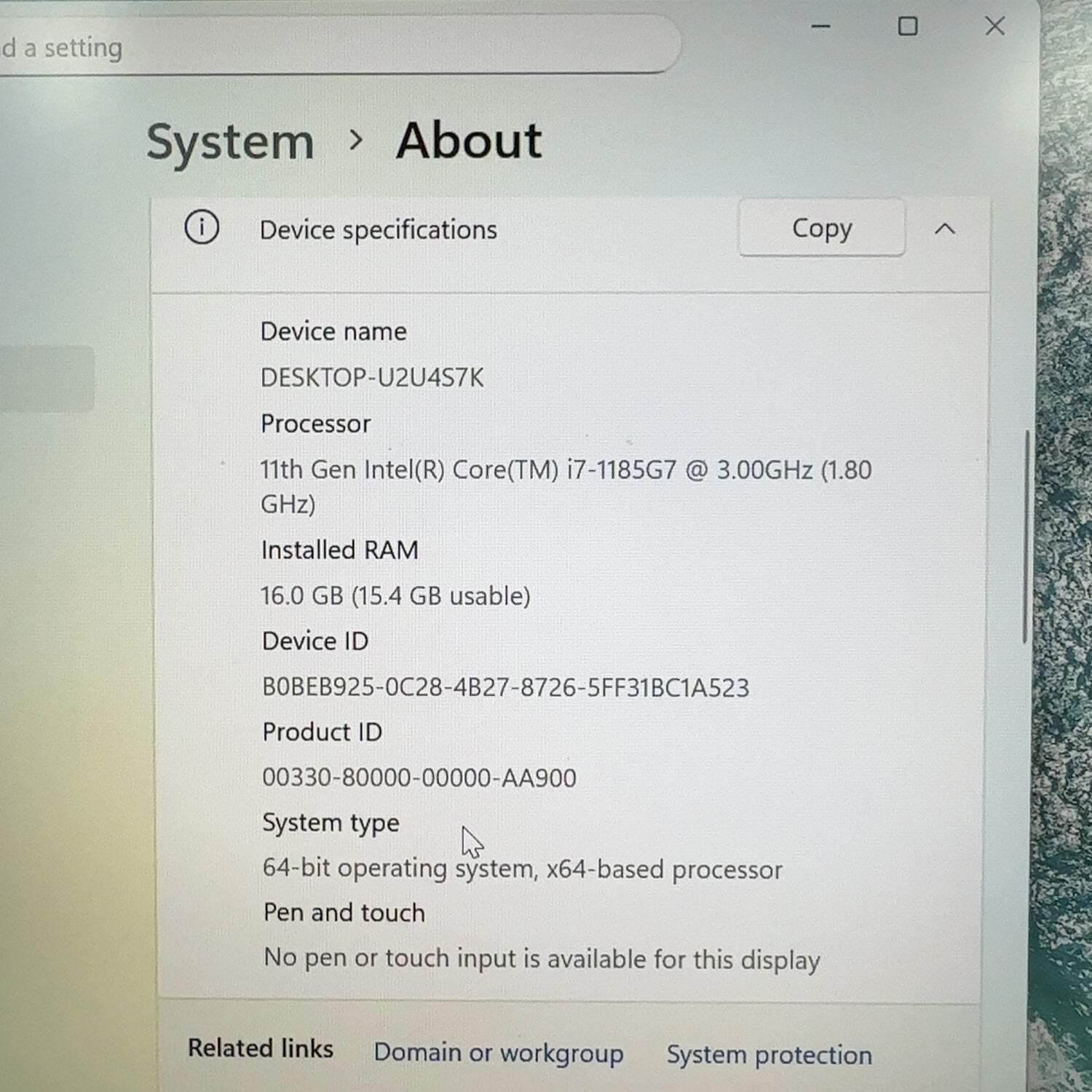Open System protection link
This screenshot has width=1092, height=1092.
(769, 1055)
